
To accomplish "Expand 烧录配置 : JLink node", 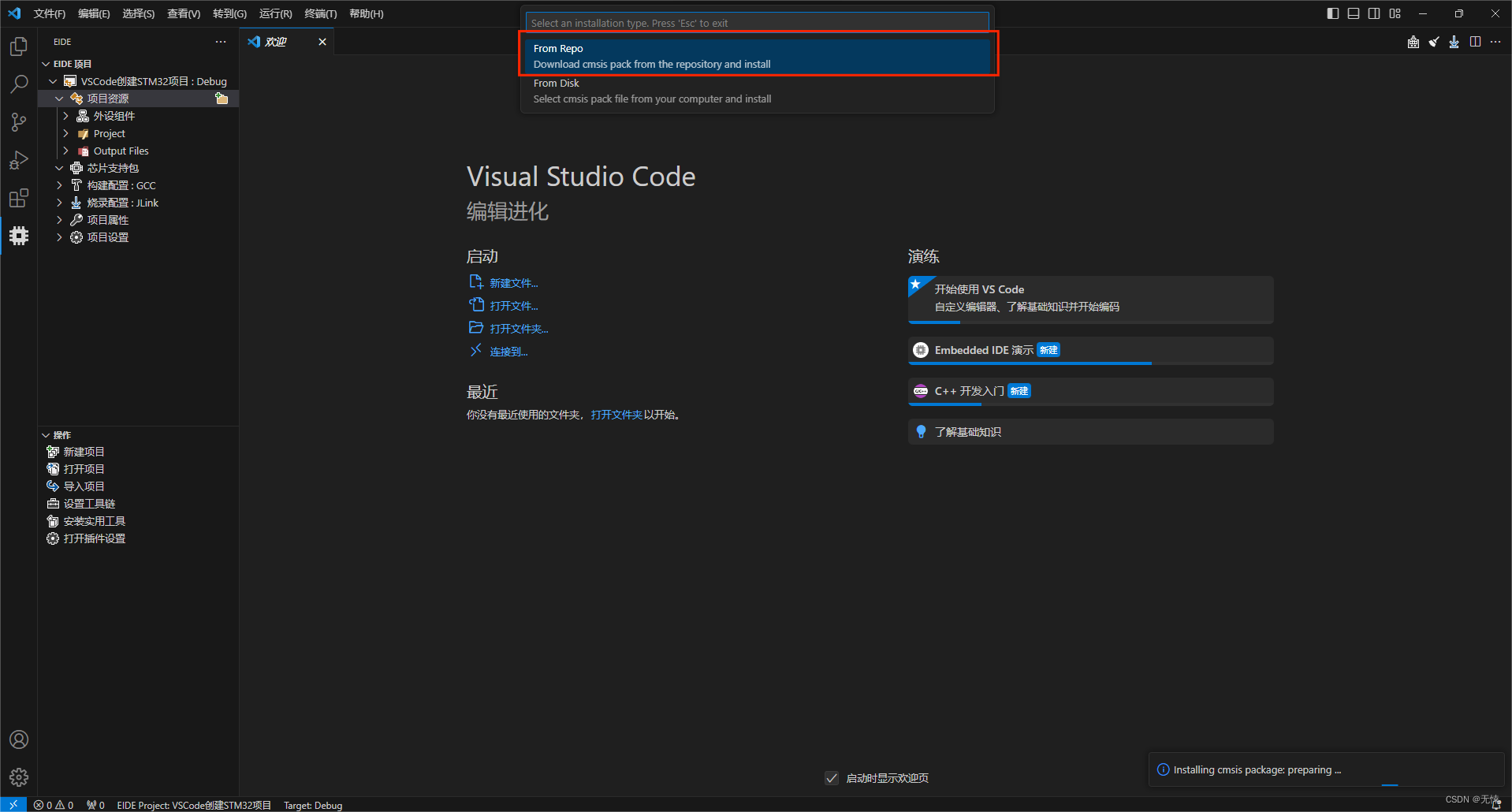I will [x=59, y=203].
